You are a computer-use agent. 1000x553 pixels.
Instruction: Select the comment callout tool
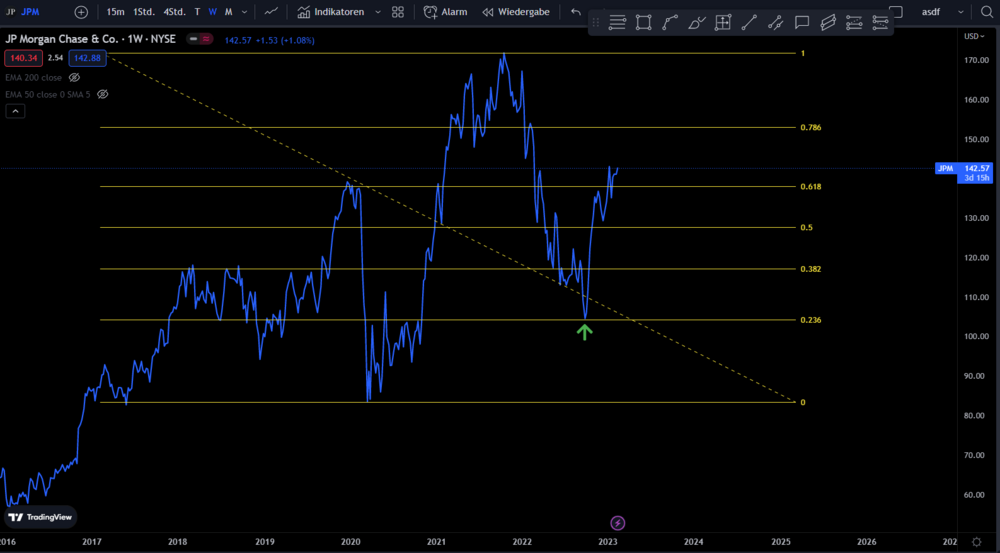pos(802,23)
